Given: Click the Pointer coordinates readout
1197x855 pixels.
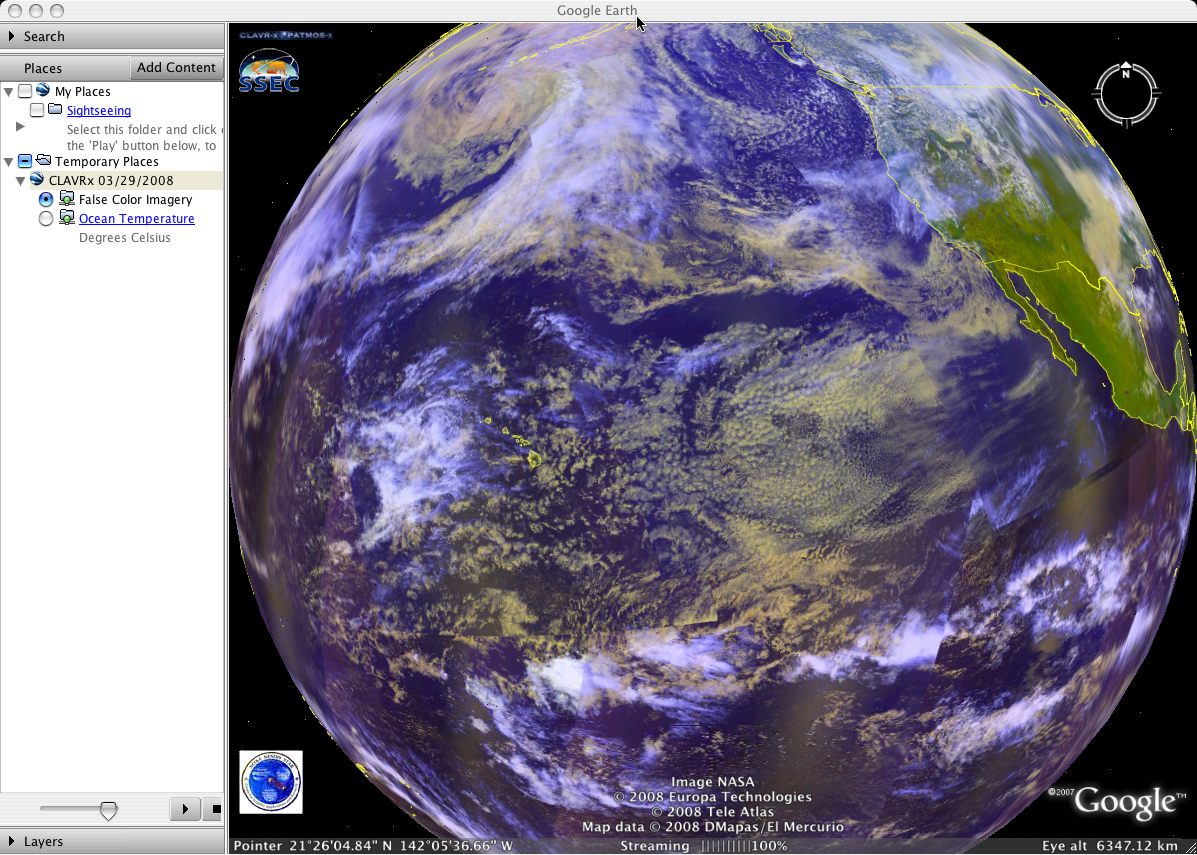Looking at the screenshot, I should point(373,846).
